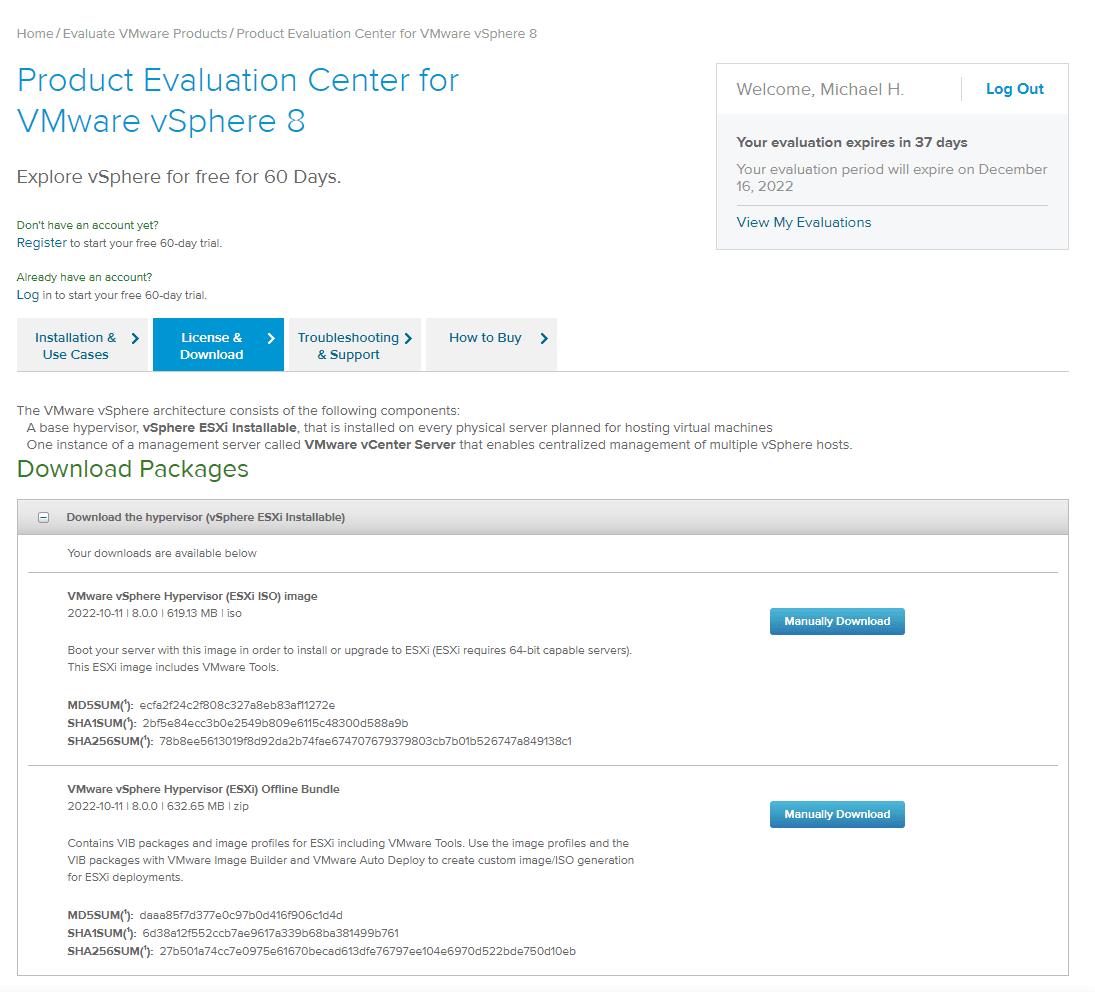Click 'Your evaluation expires in 37 days' text
The height and width of the screenshot is (992, 1095).
coord(851,142)
